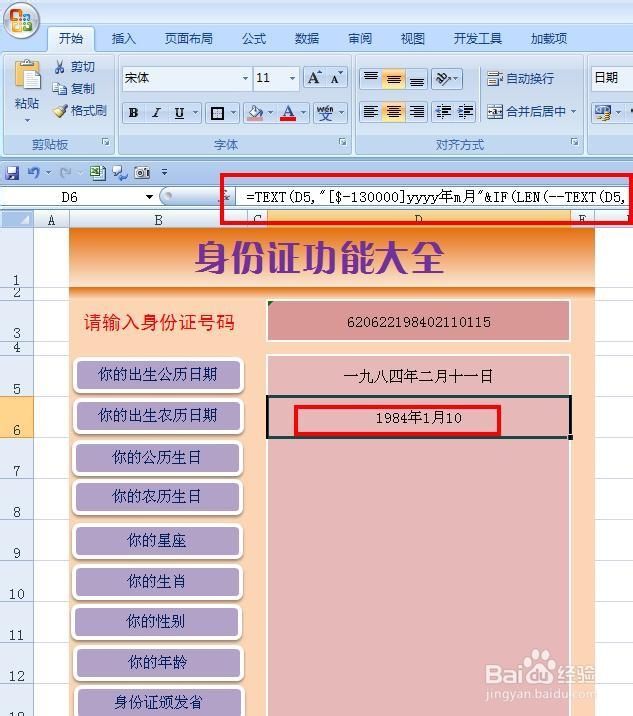The height and width of the screenshot is (716, 633).
Task: Enable 自动换行 wrap text
Action: (520, 79)
